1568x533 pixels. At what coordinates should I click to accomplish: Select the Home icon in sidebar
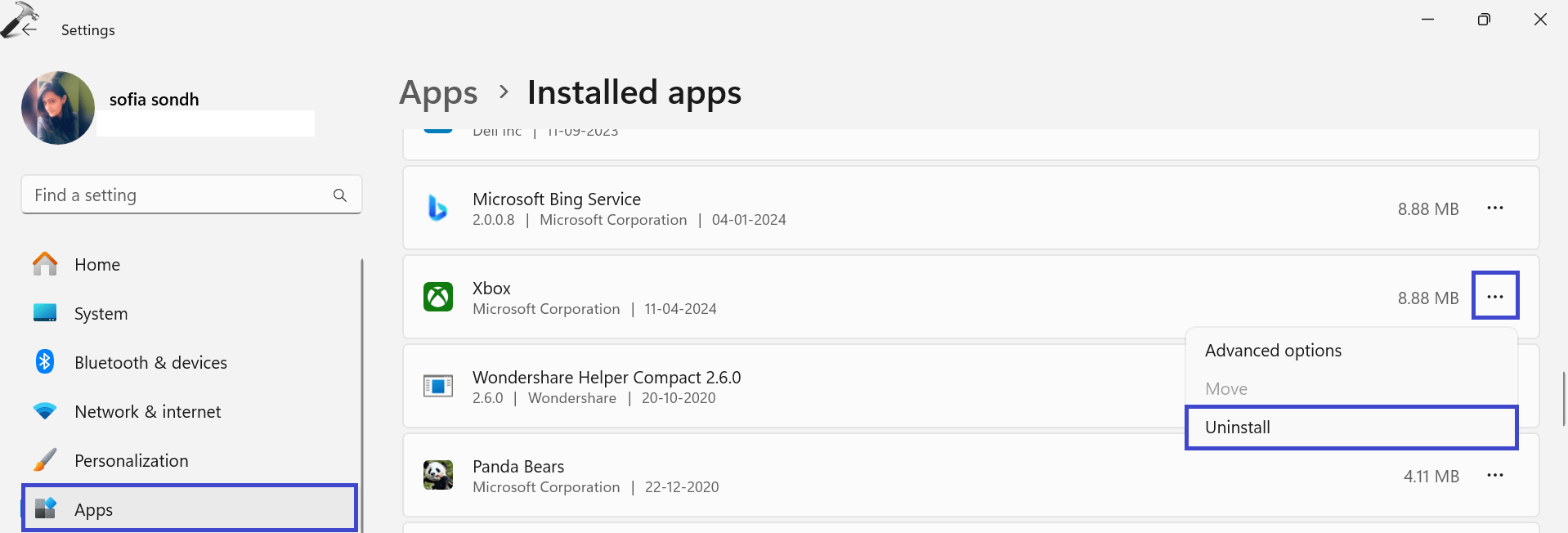44,263
